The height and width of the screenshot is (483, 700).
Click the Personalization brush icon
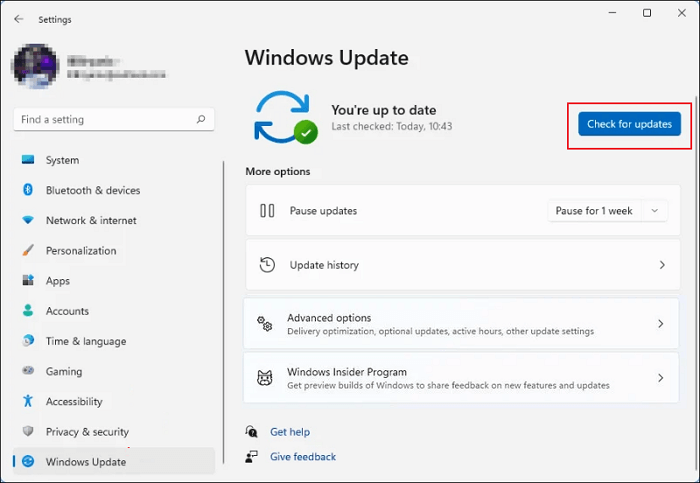click(28, 251)
